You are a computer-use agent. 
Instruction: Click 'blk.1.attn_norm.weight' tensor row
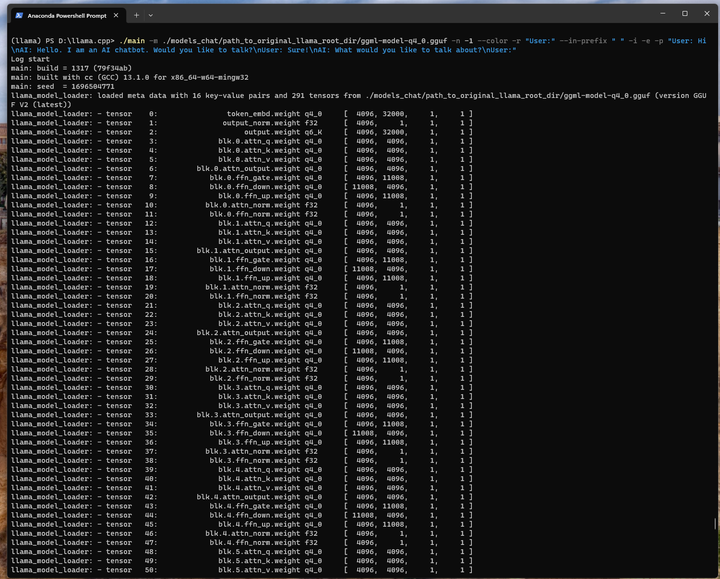tap(242, 287)
